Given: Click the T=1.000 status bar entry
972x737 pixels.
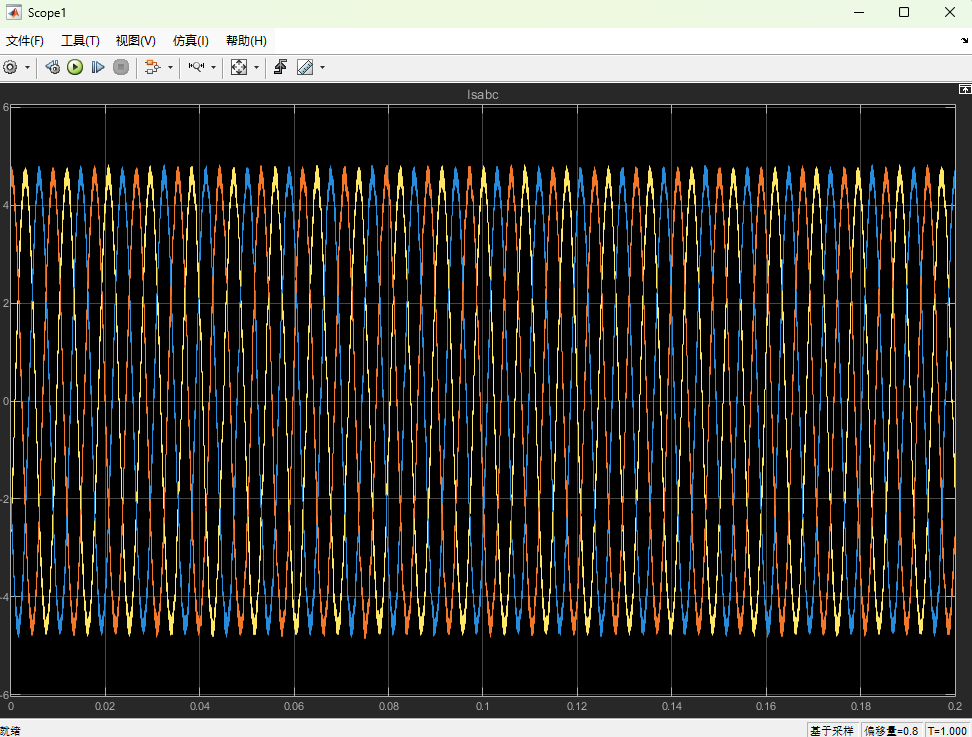Looking at the screenshot, I should point(947,731).
